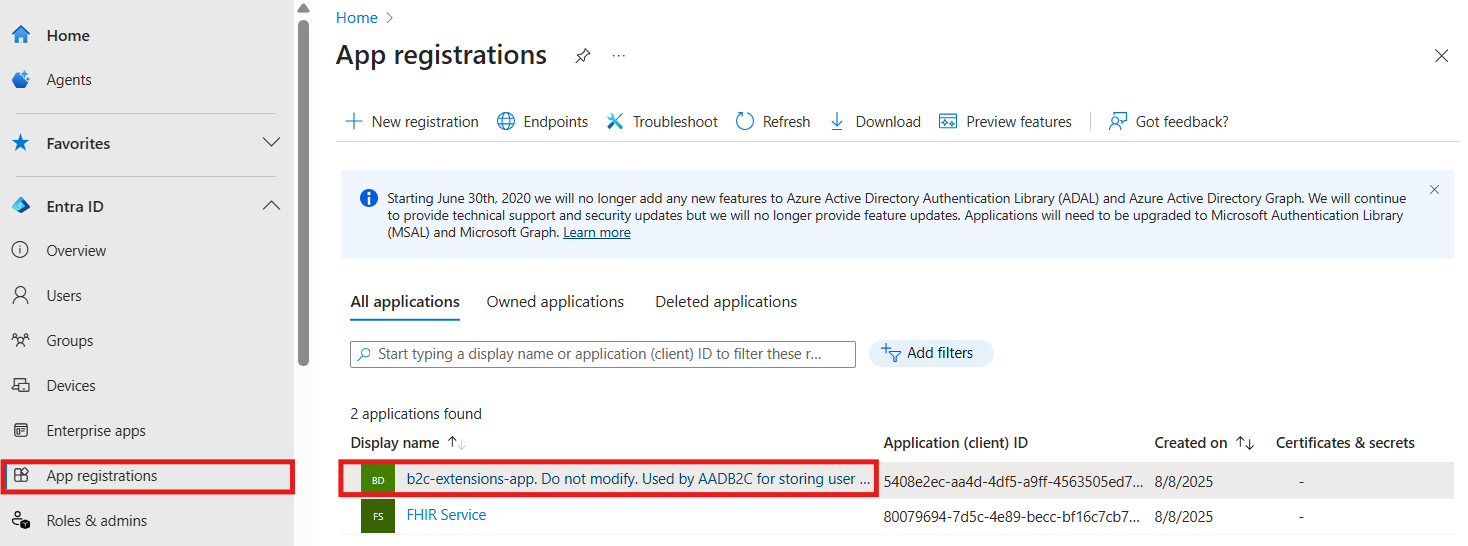1468x546 pixels.
Task: Click the Users person icon
Action: 20,295
